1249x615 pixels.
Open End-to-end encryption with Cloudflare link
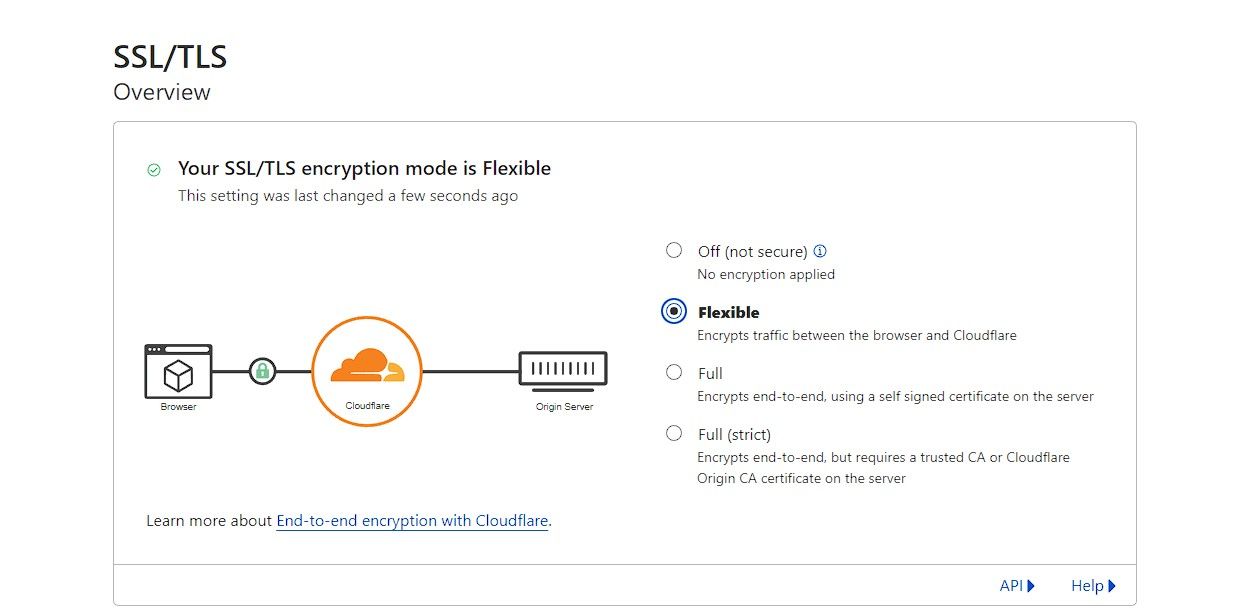412,521
